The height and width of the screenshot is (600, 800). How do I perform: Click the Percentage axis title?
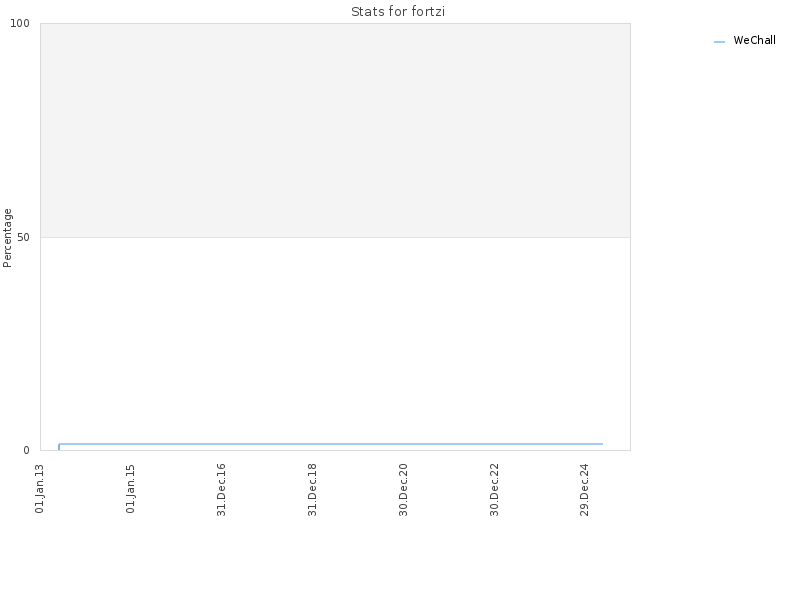7,238
